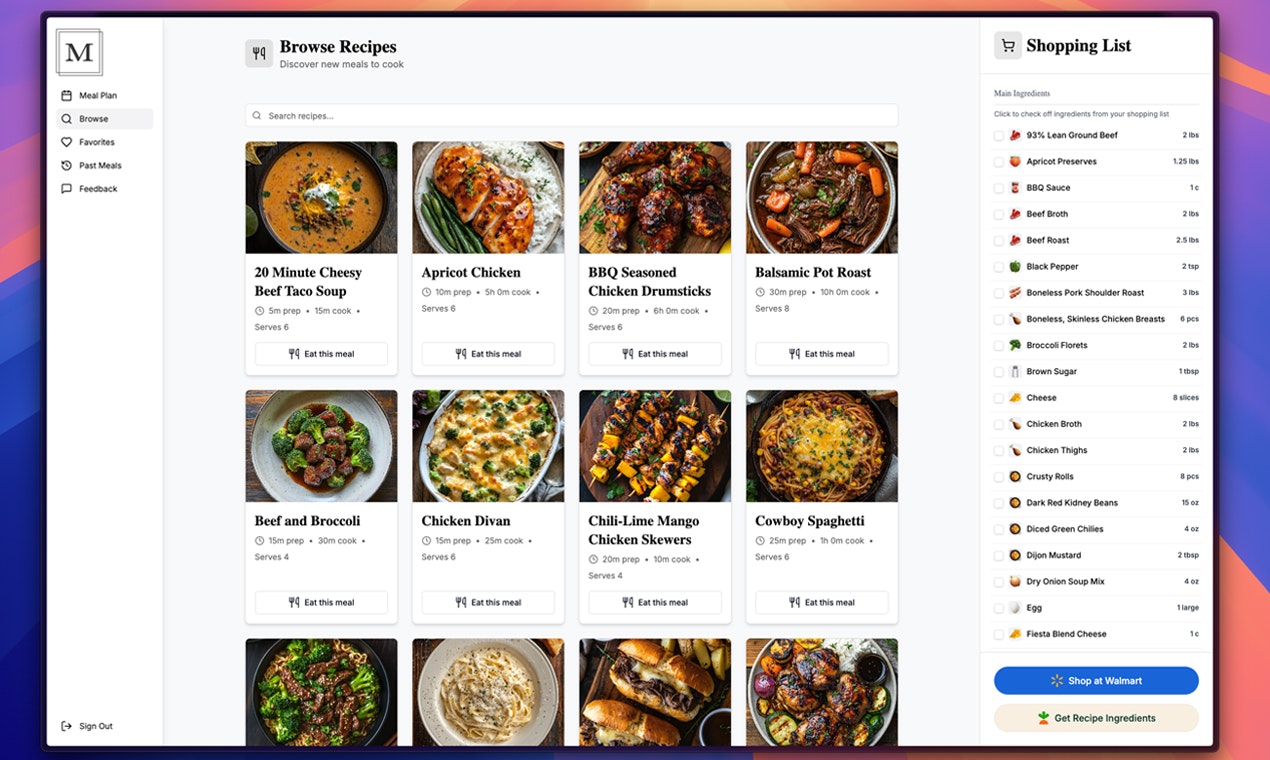The width and height of the screenshot is (1270, 760).
Task: Click the broccoli icon beside Broccoli Florets
Action: click(x=1015, y=345)
